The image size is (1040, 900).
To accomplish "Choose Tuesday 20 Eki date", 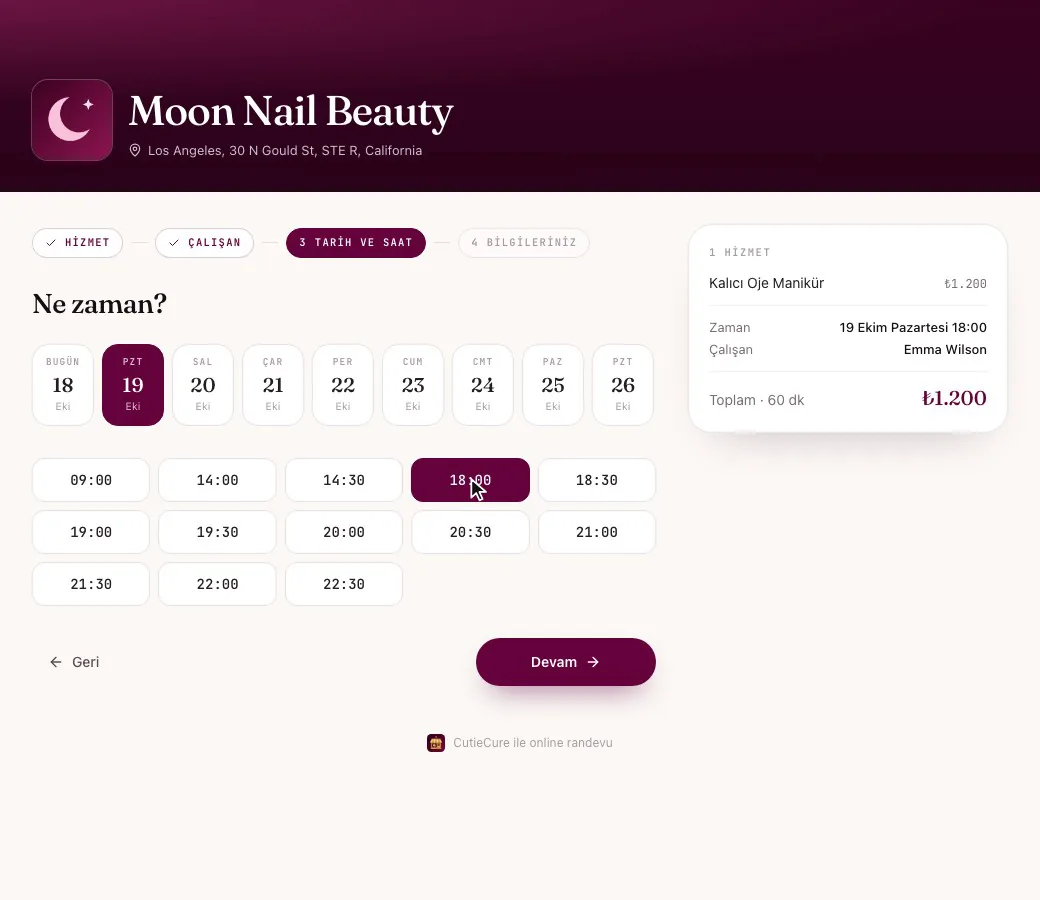I will tap(203, 385).
